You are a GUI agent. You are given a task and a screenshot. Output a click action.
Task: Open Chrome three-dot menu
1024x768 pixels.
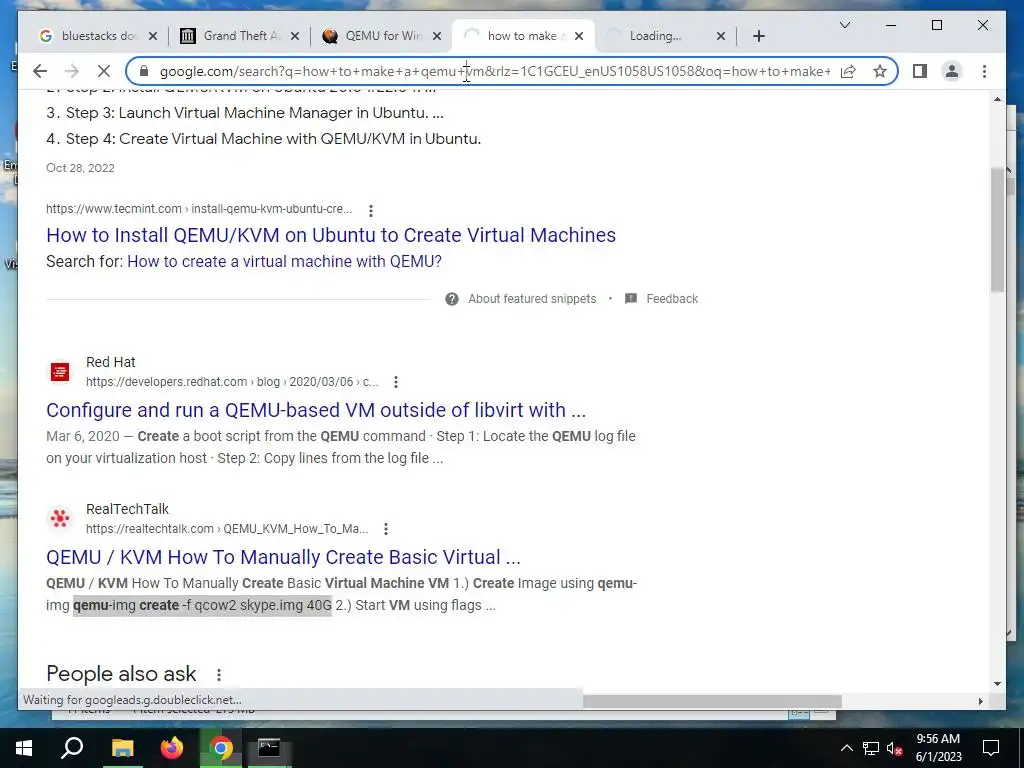984,71
